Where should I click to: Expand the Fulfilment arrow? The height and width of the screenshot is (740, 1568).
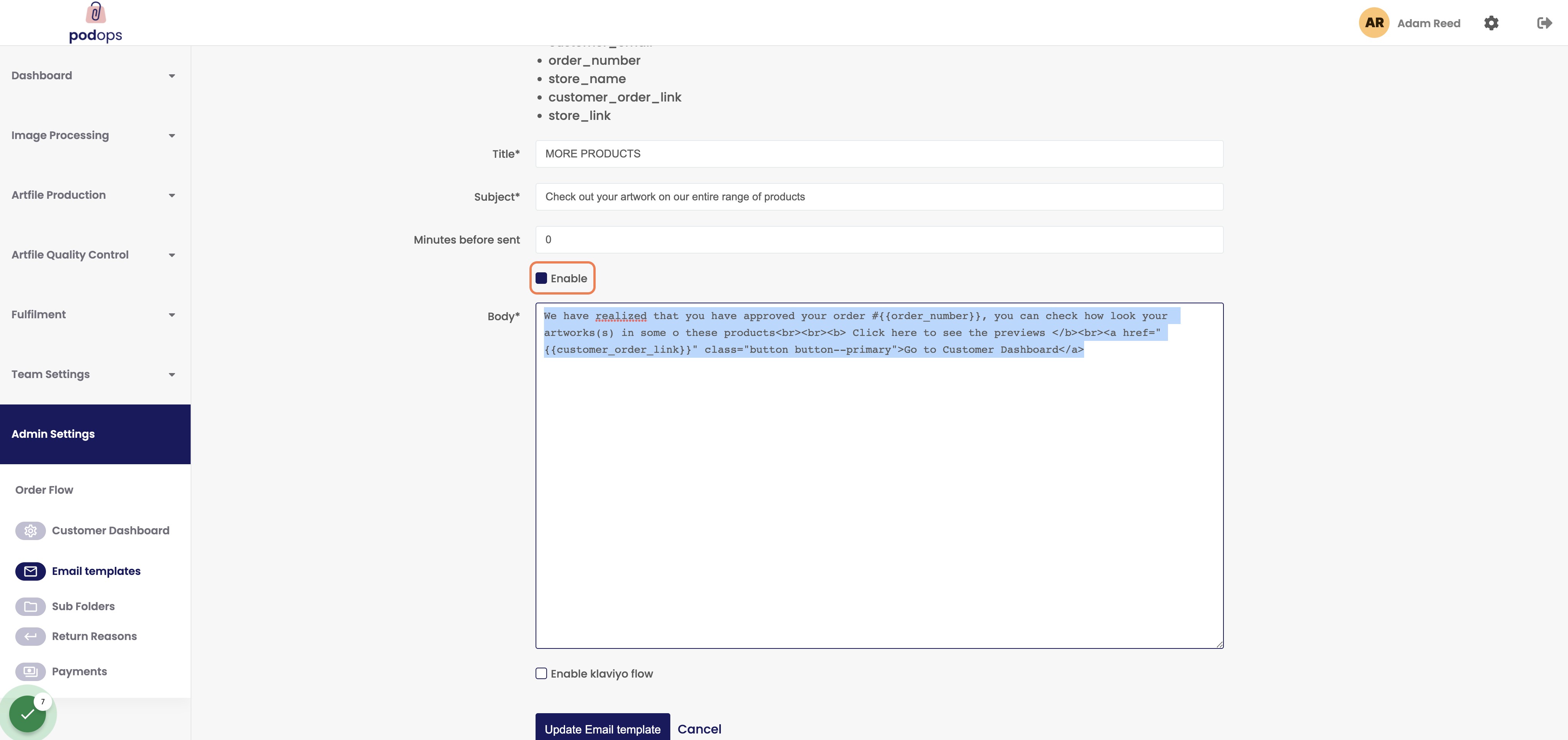(171, 315)
